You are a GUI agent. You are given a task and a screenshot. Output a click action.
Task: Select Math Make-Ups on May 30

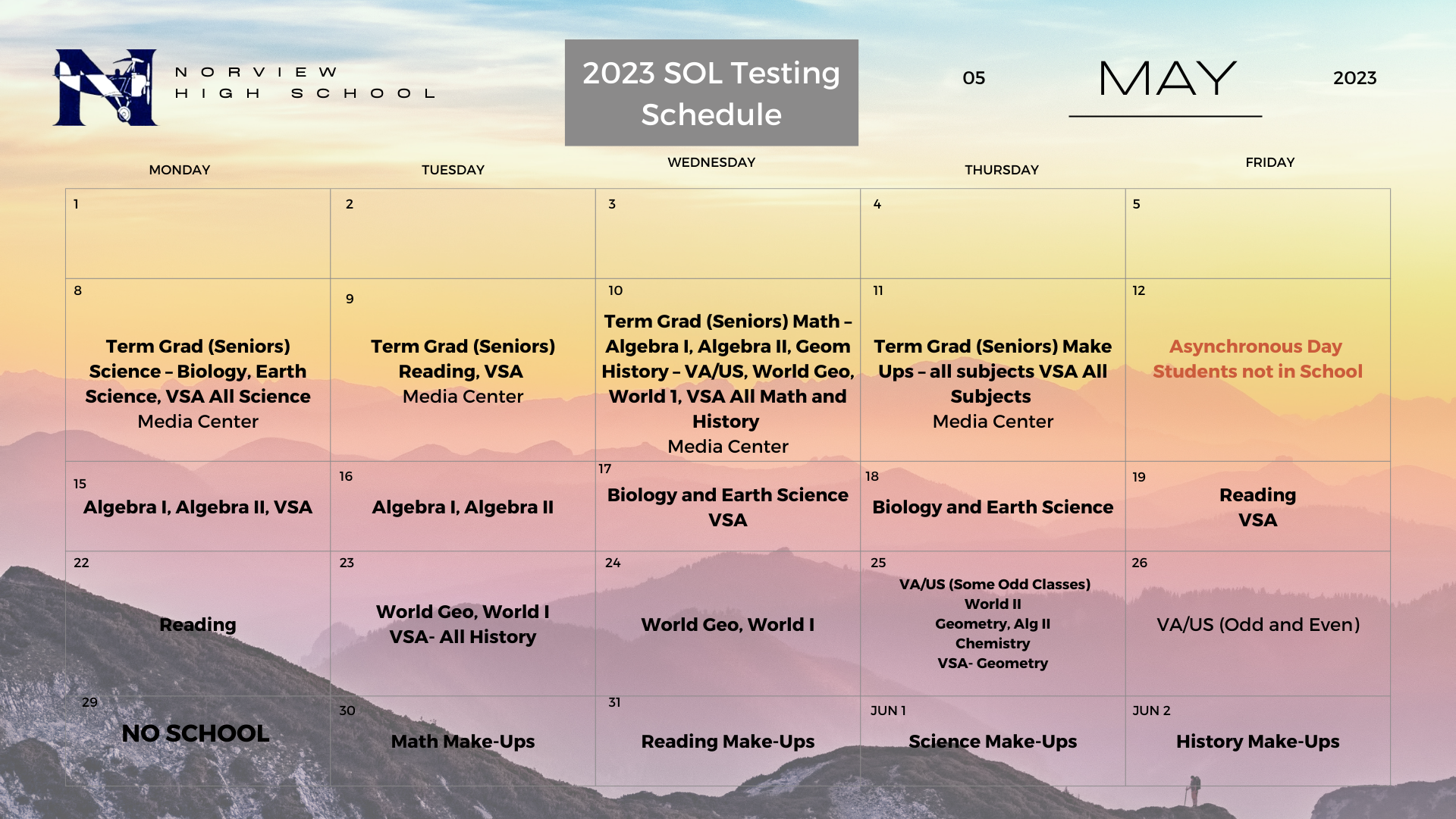point(463,741)
